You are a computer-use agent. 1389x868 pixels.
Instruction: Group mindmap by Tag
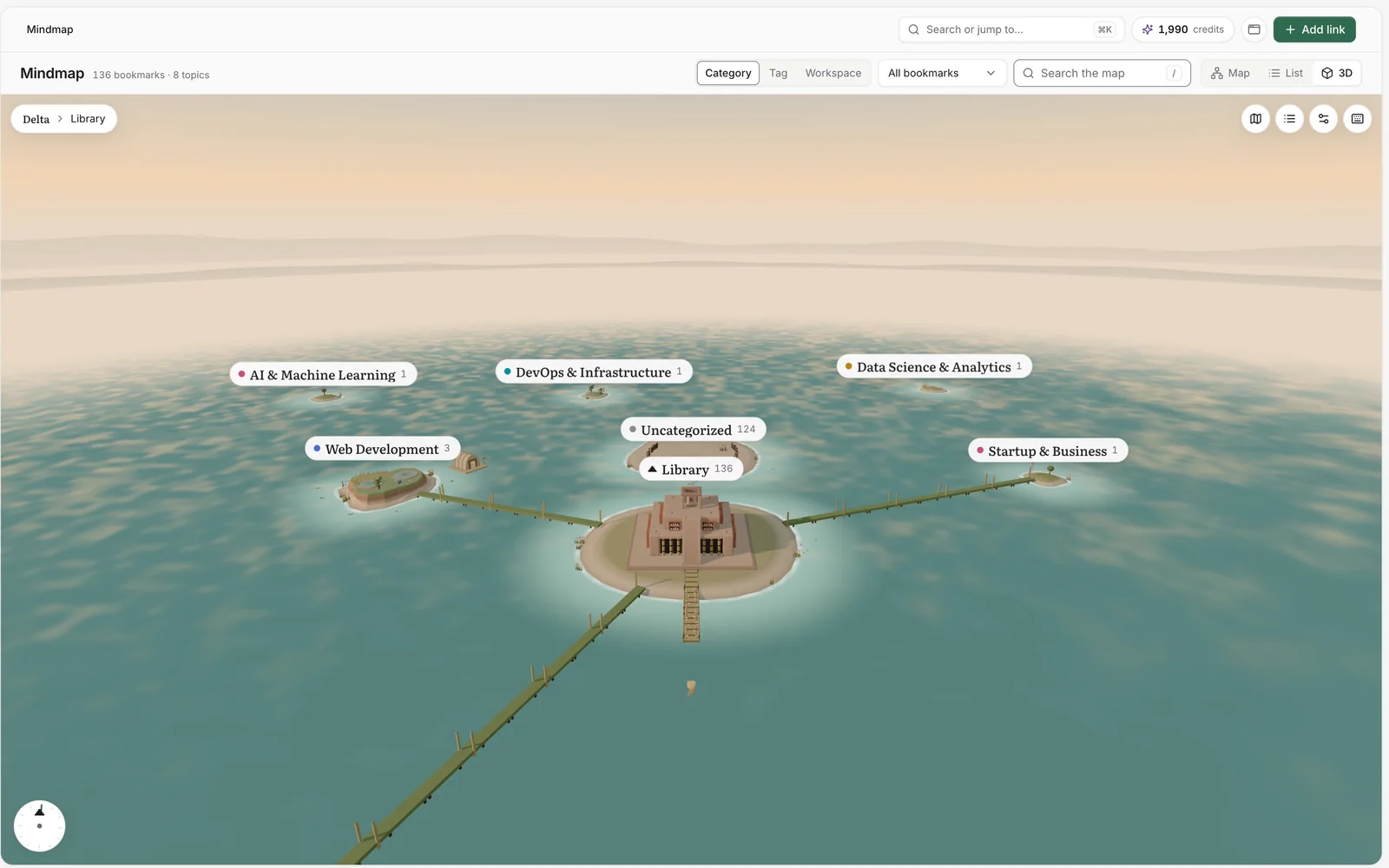click(x=778, y=73)
